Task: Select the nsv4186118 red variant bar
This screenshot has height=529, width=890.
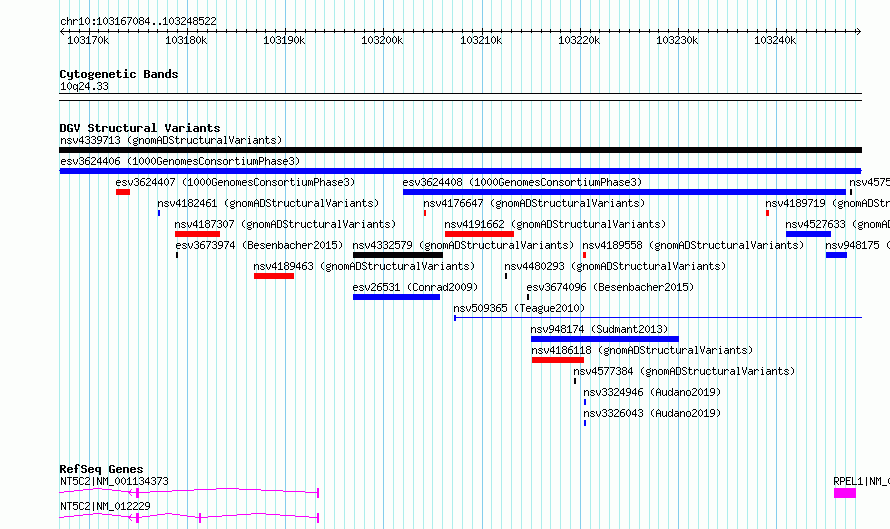Action: (x=558, y=360)
